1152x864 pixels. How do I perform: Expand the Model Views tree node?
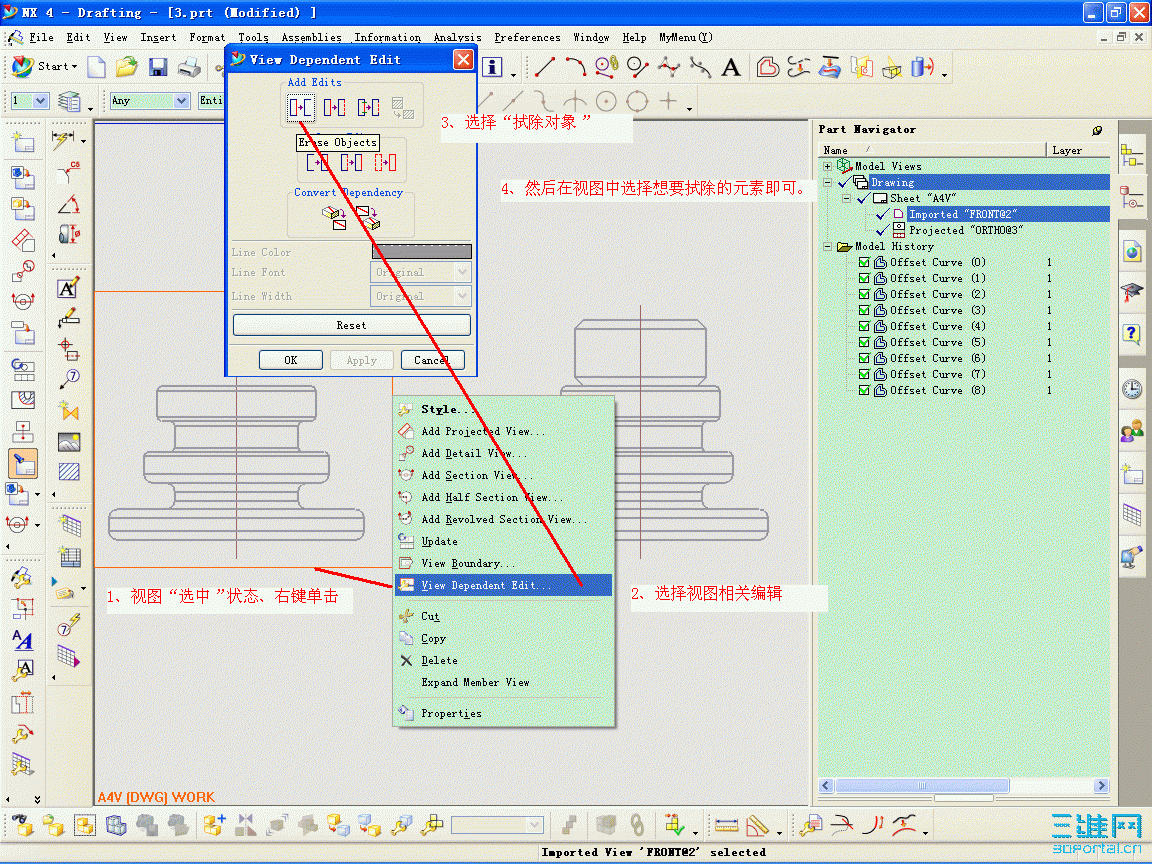click(x=827, y=166)
